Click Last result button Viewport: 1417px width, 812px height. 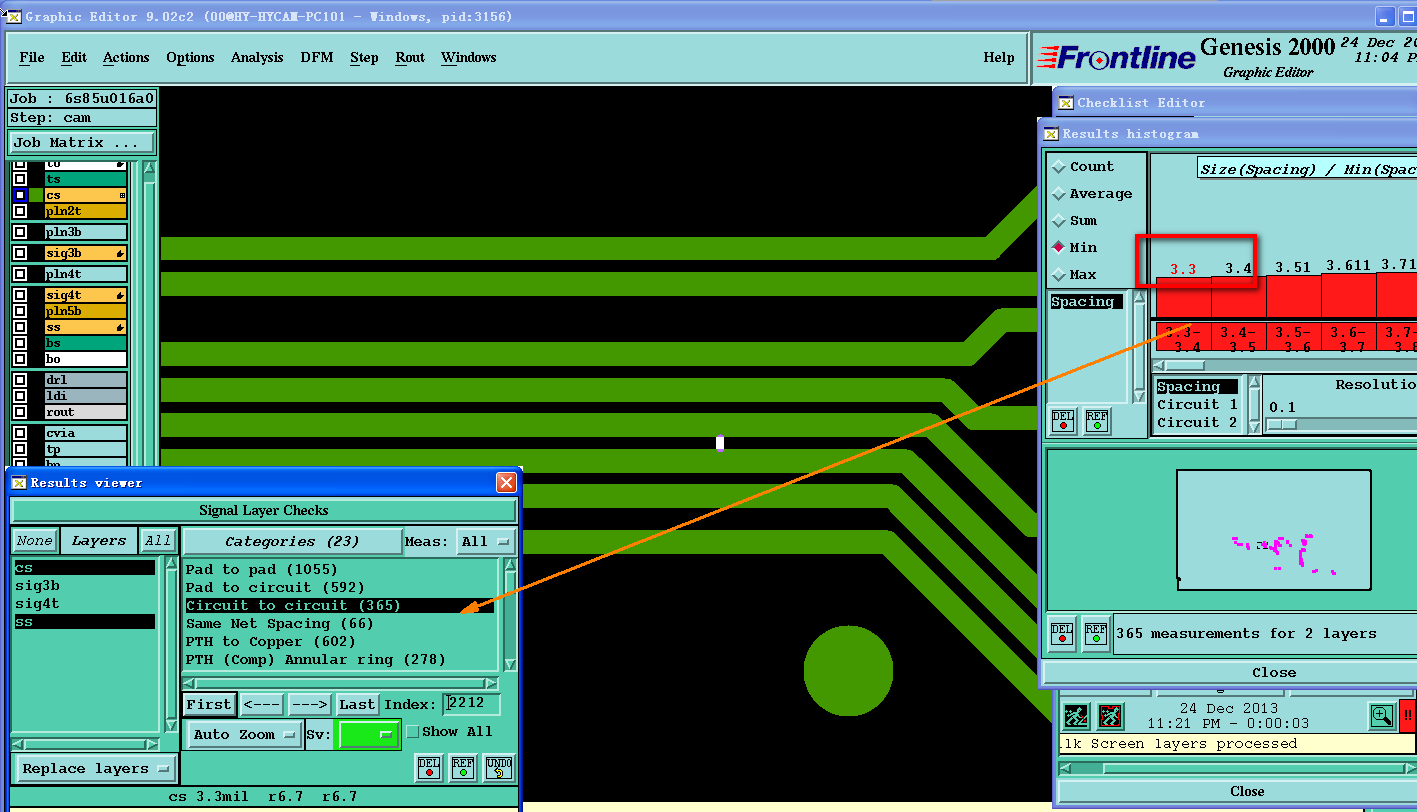[357, 704]
